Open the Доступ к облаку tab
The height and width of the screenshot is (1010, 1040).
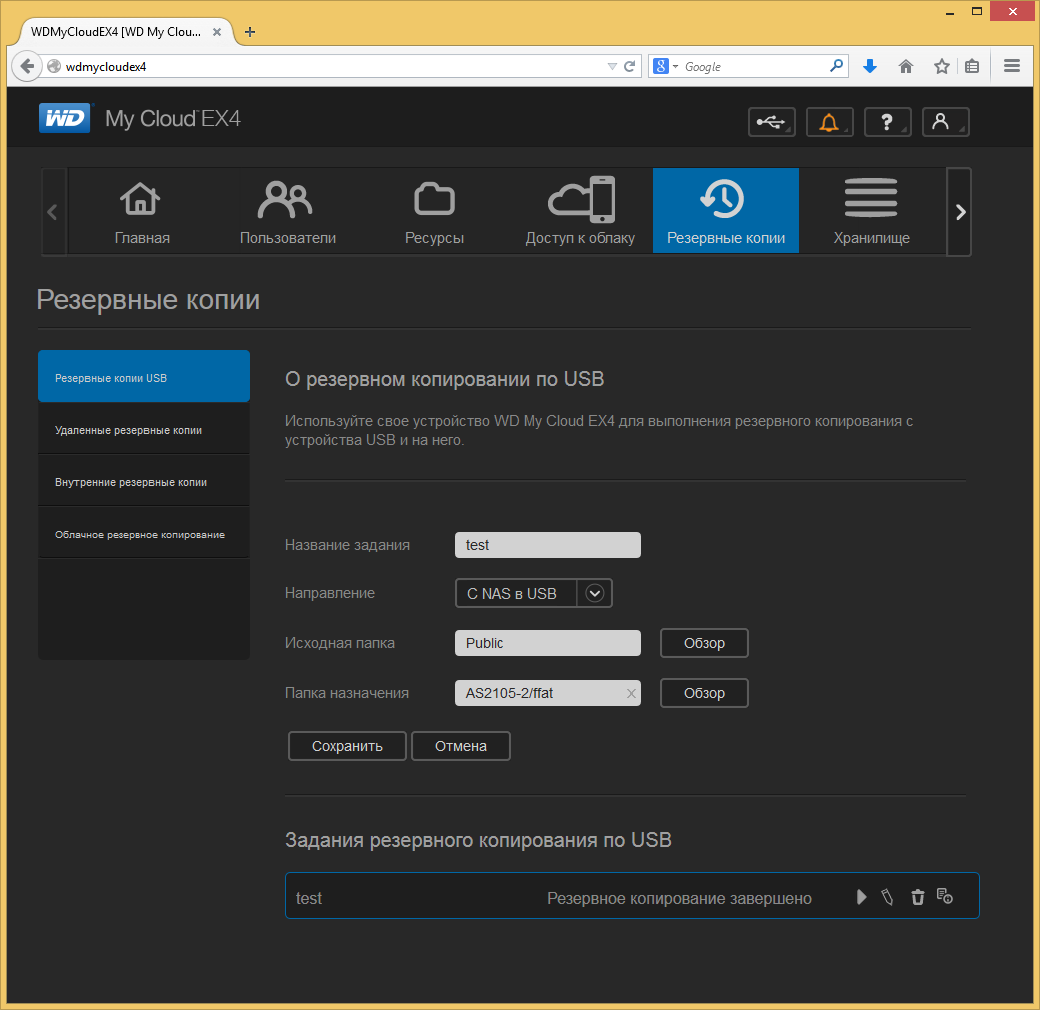pyautogui.click(x=580, y=211)
